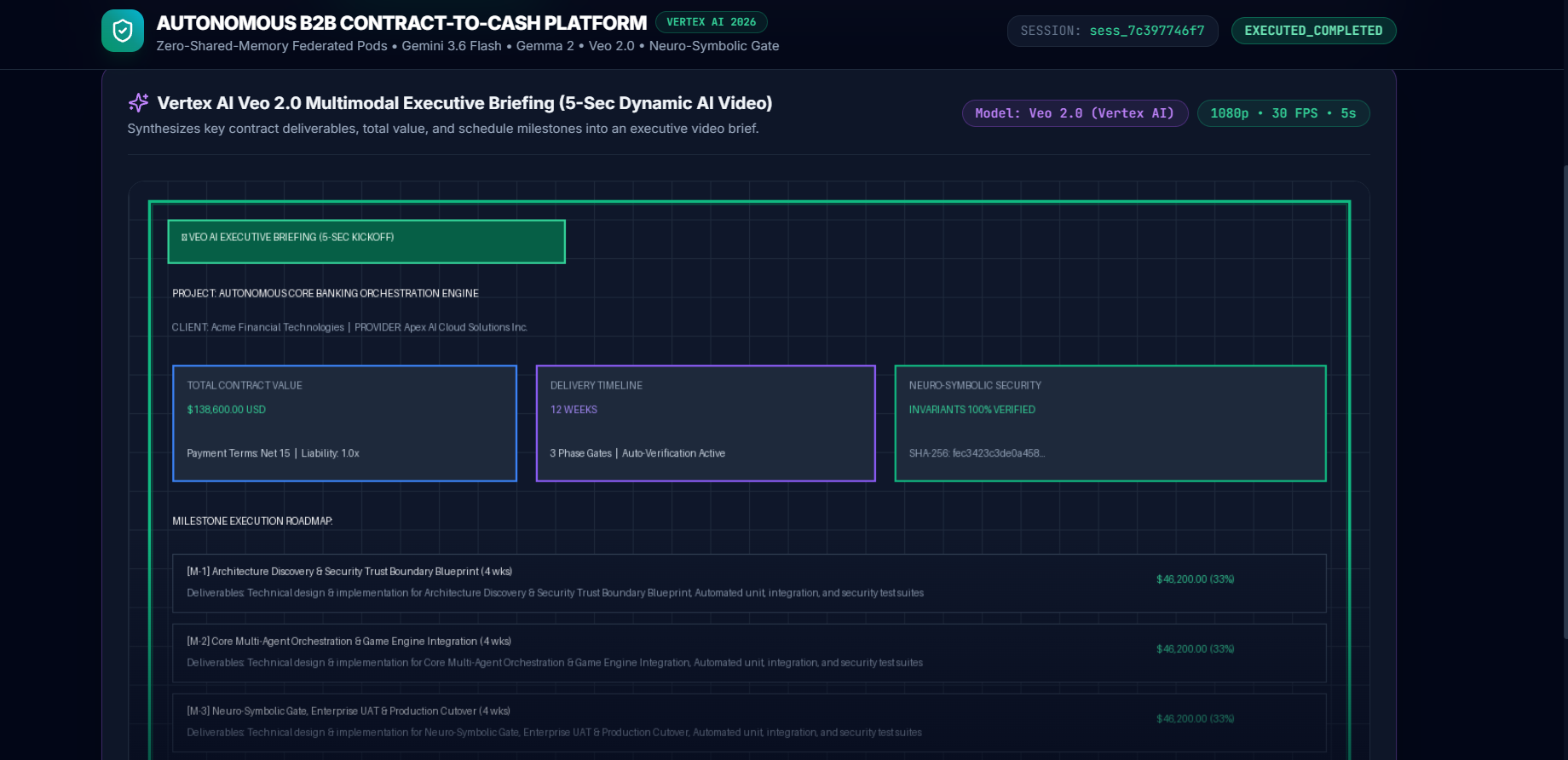This screenshot has width=1568, height=760.
Task: Click the M-1 amount $46,200.00 (33%)
Action: point(1195,579)
